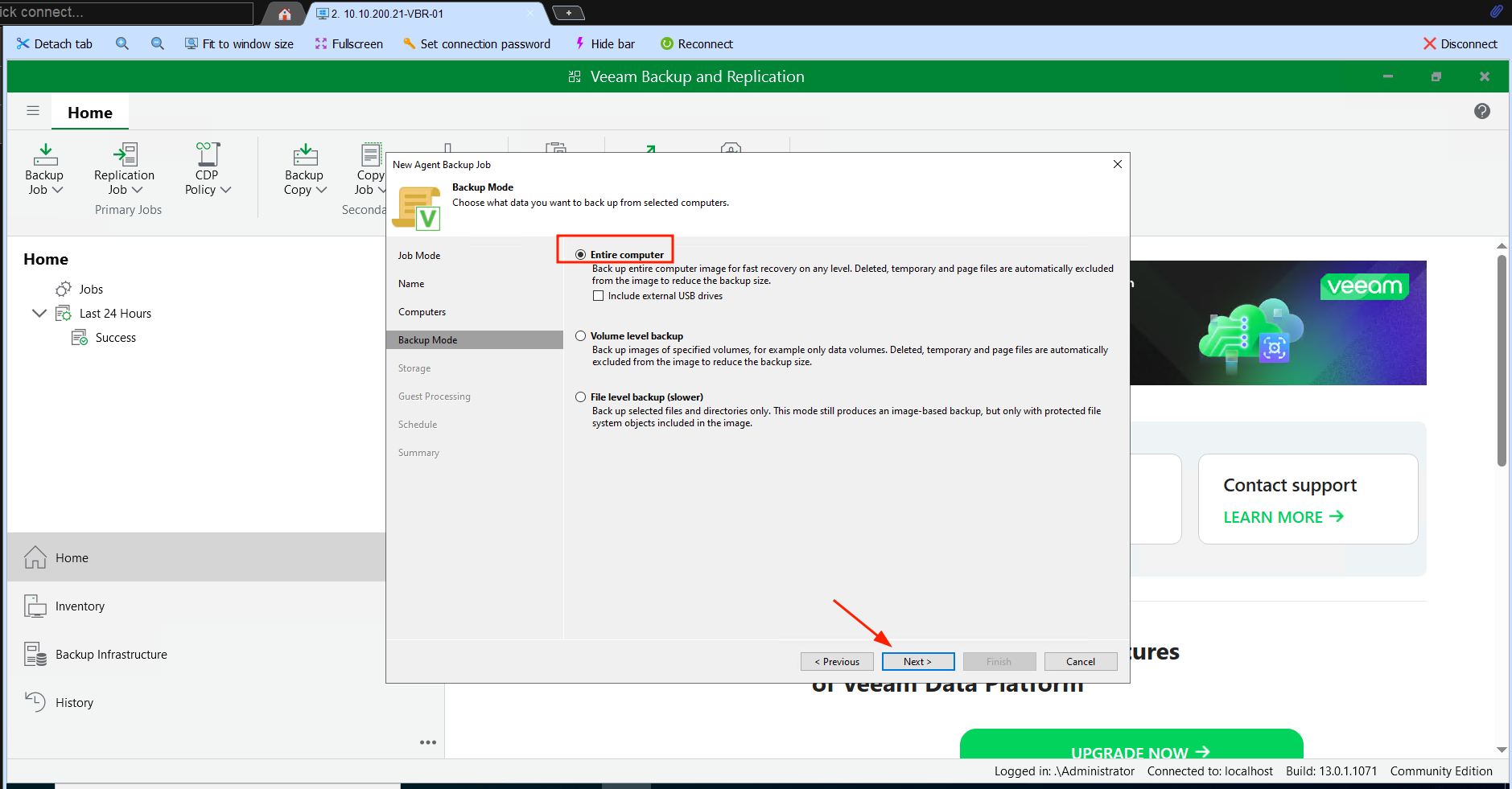Click the Backup Infrastructure icon

pyautogui.click(x=35, y=654)
